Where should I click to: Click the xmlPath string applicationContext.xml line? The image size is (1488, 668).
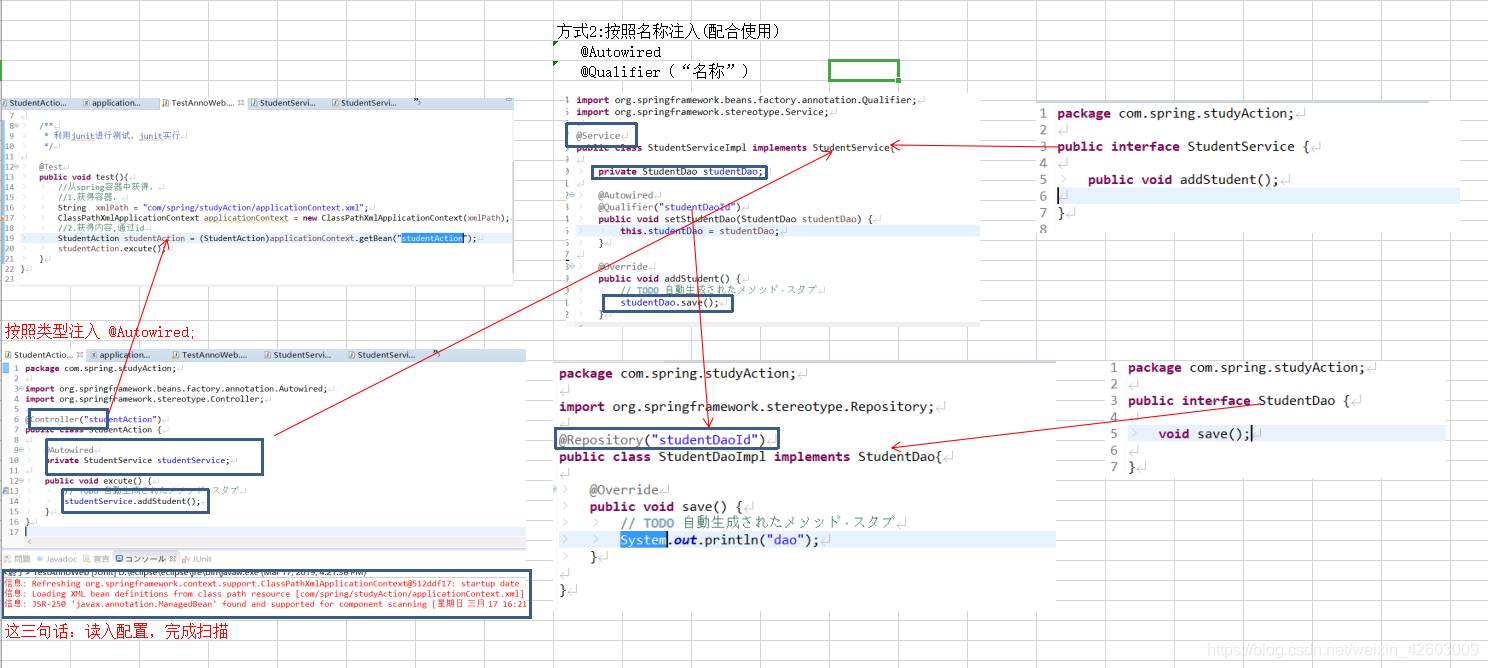tap(215, 207)
